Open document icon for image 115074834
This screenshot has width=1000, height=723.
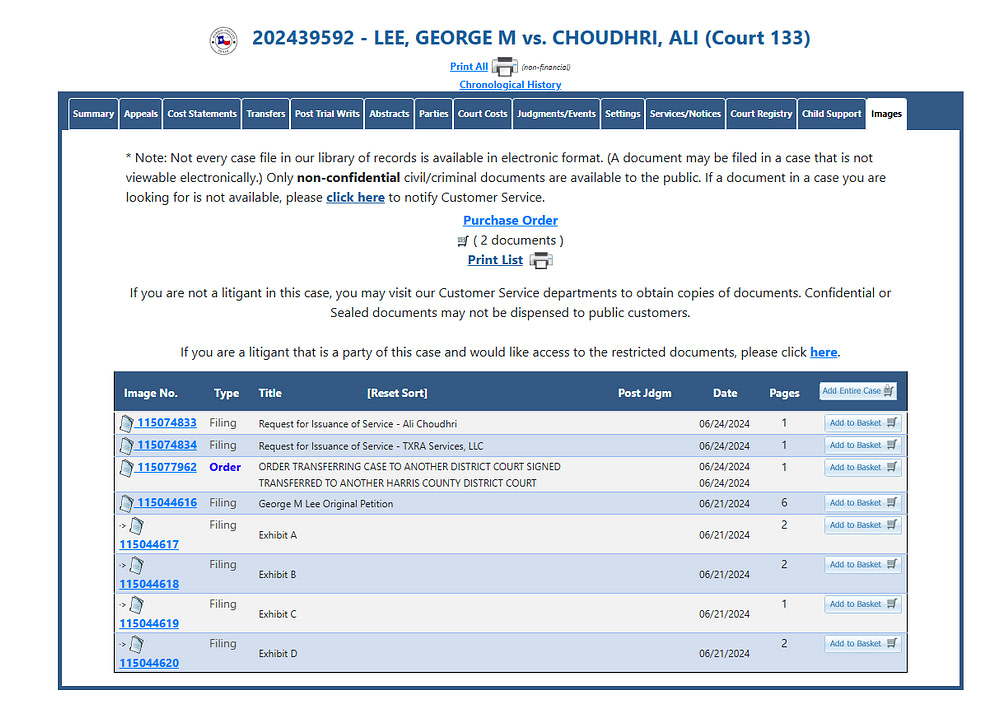(126, 446)
